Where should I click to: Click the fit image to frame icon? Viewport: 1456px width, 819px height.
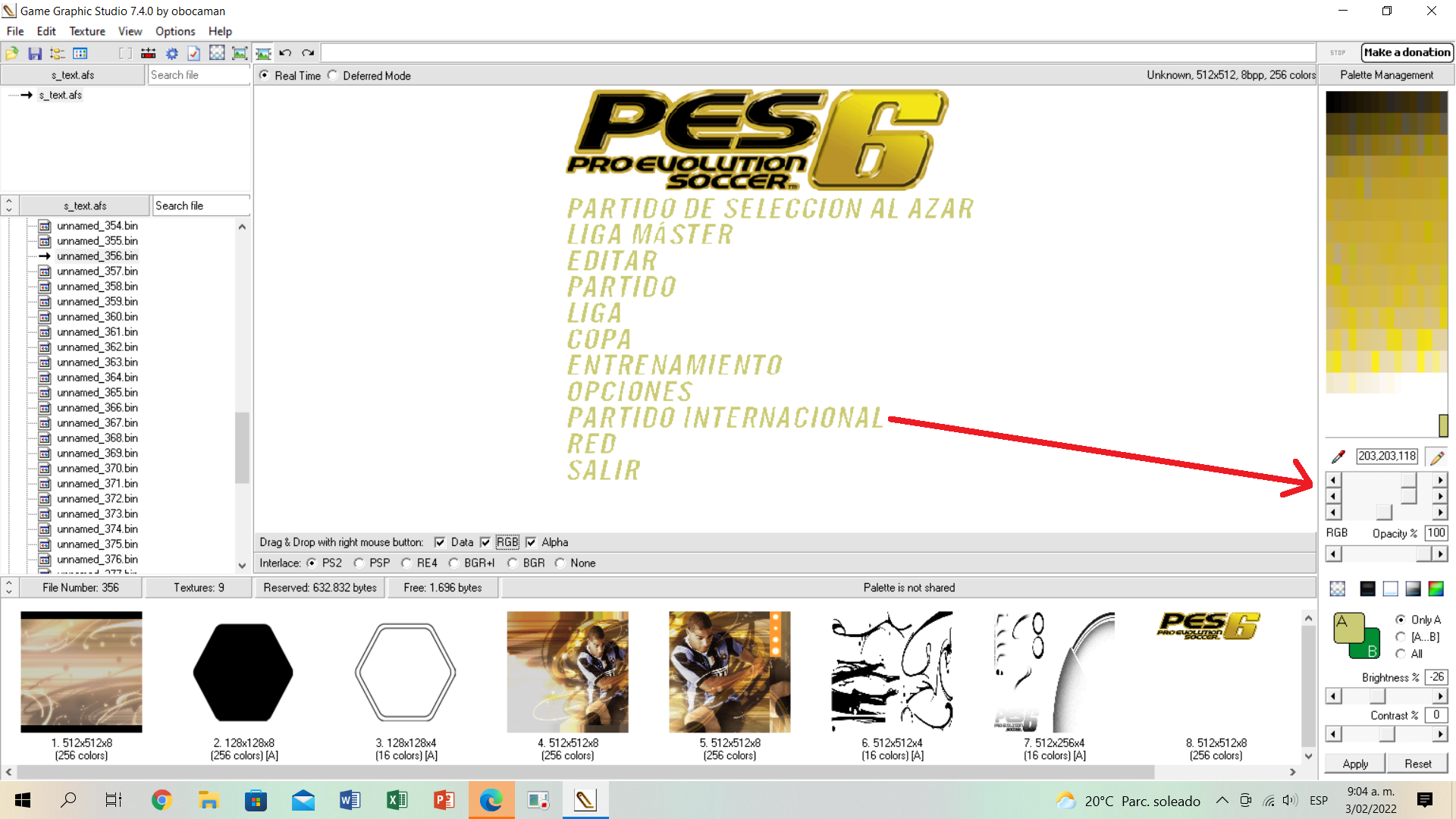[240, 53]
